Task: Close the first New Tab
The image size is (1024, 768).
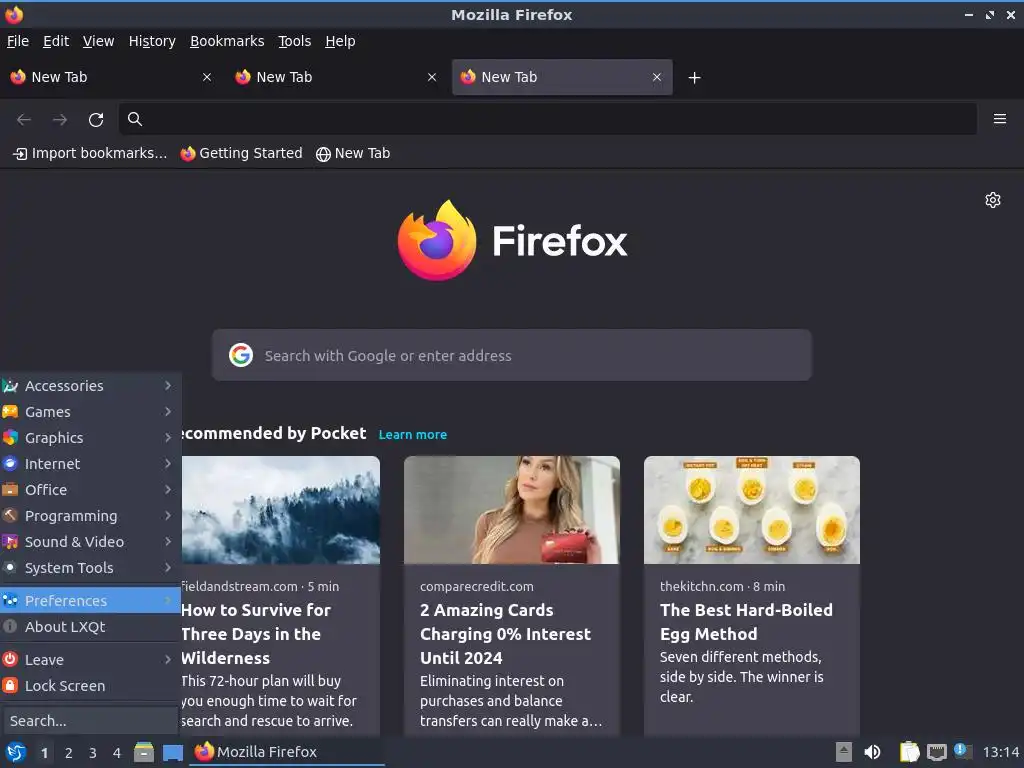Action: pyautogui.click(x=207, y=77)
